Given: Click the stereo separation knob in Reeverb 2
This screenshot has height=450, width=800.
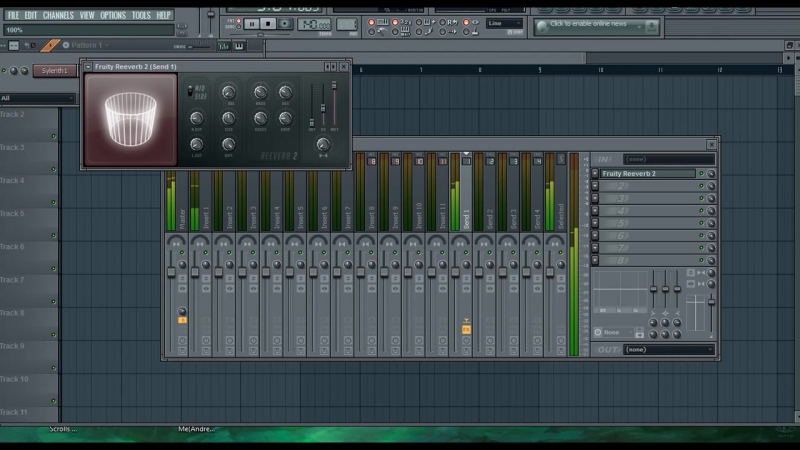Looking at the screenshot, I should click(322, 144).
